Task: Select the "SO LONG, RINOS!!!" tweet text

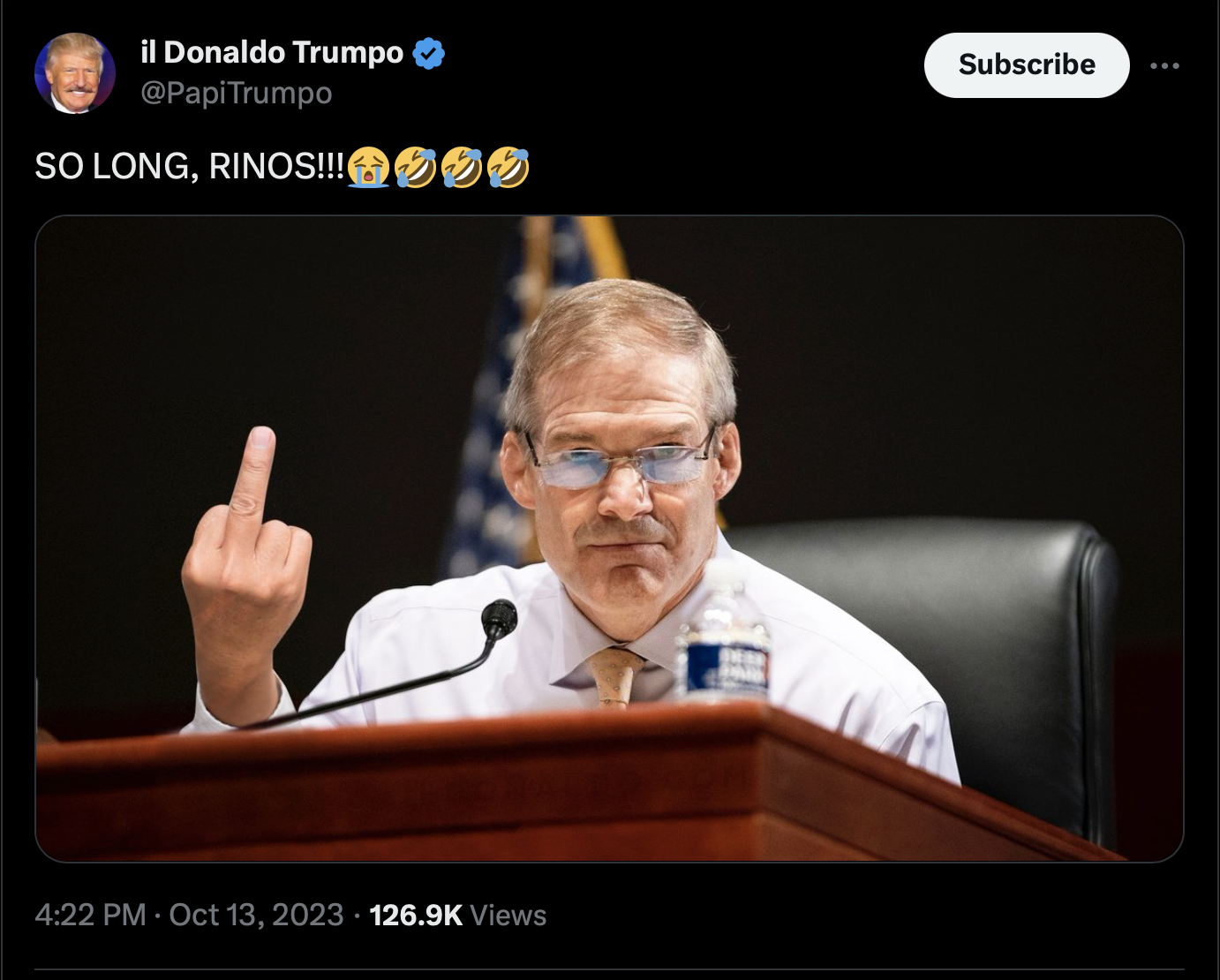Action: (x=190, y=166)
